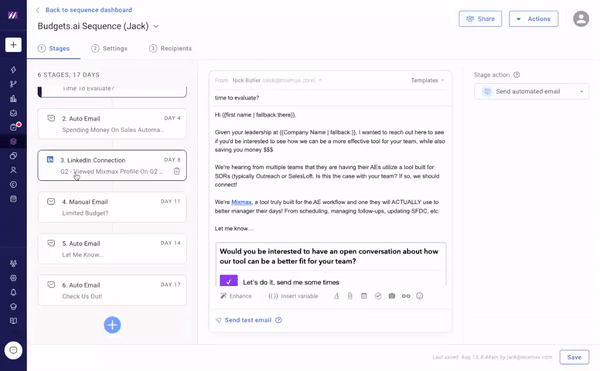600x371 pixels.
Task: Add a new stage with blue plus button
Action: (x=112, y=325)
